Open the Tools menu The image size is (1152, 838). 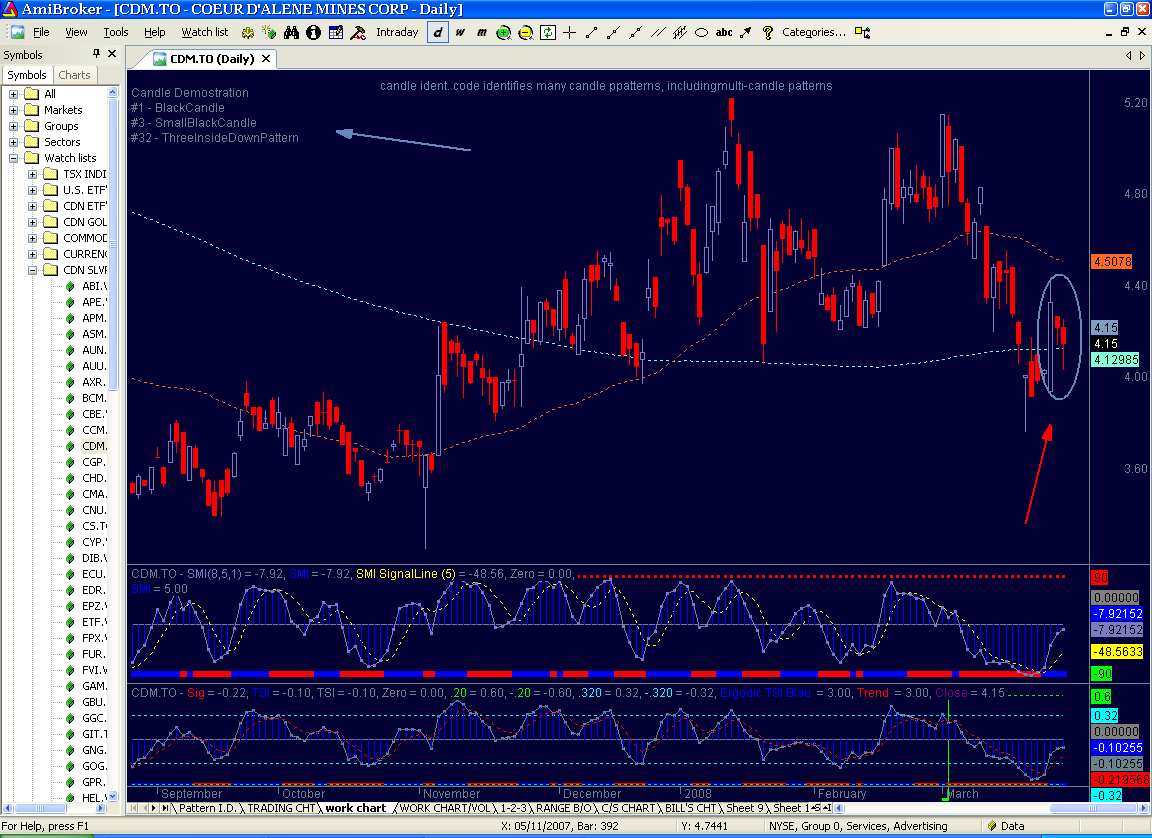(x=115, y=32)
